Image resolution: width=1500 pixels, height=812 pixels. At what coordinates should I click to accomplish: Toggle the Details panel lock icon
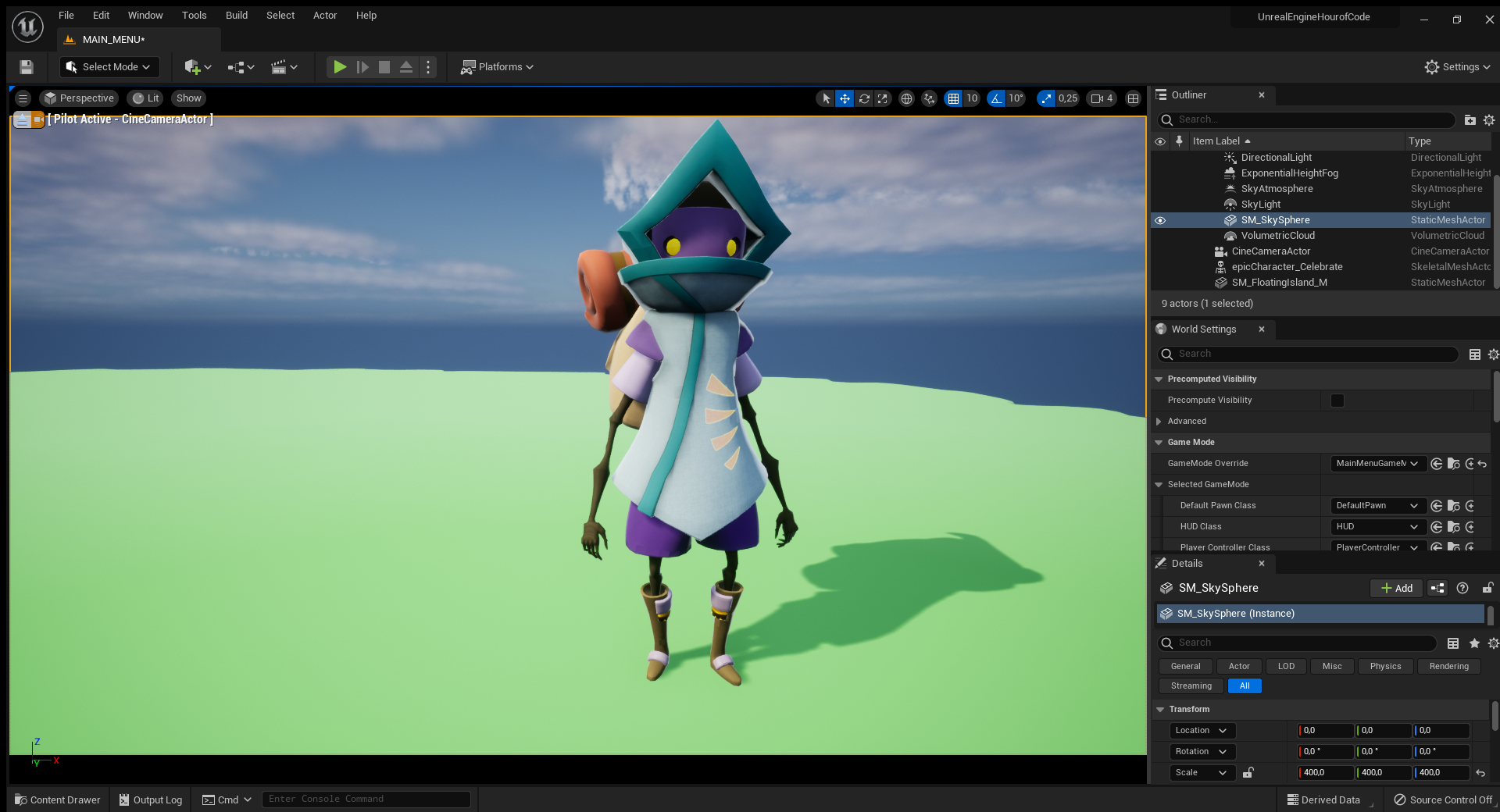[1488, 588]
